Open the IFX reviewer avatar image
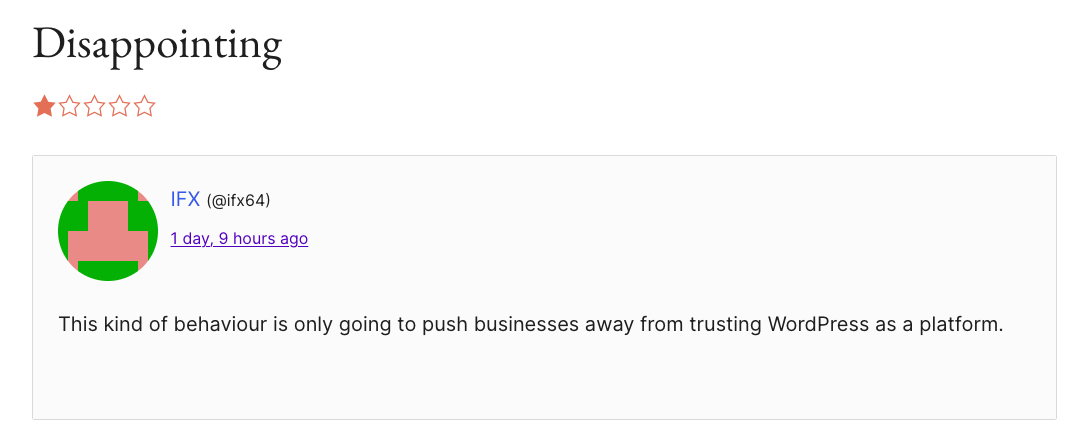The height and width of the screenshot is (437, 1088). click(x=108, y=231)
